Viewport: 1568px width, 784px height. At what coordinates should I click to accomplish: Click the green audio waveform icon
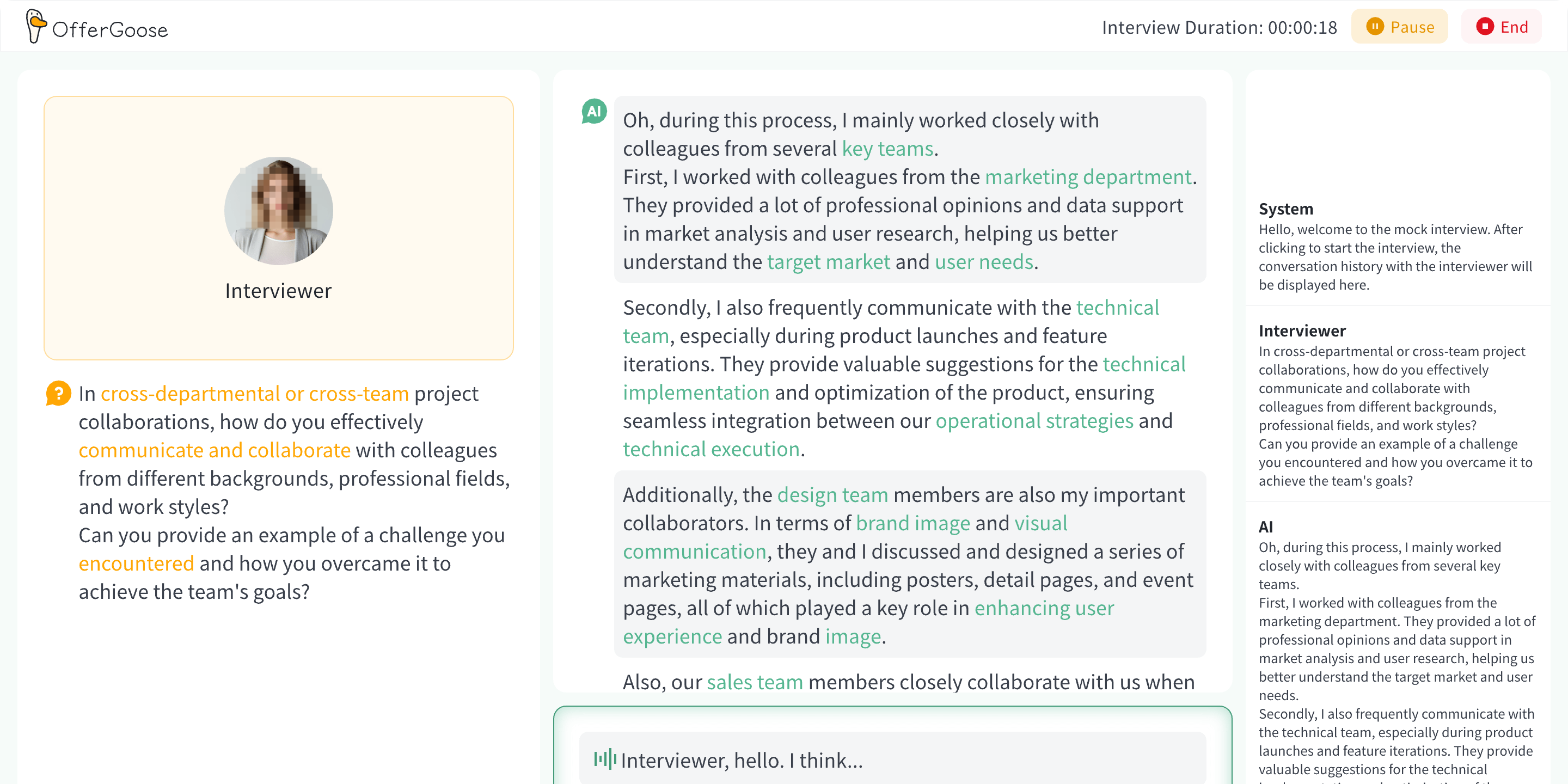605,759
